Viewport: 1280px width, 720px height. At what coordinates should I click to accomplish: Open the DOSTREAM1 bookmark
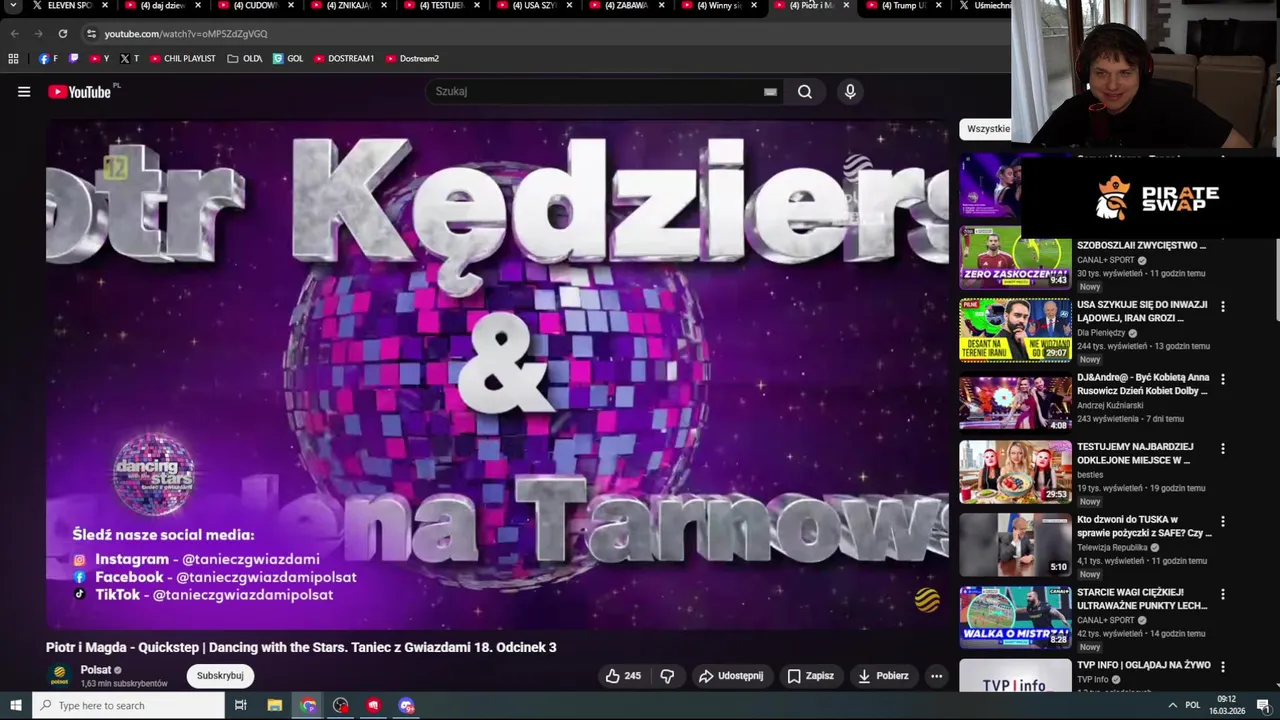344,58
